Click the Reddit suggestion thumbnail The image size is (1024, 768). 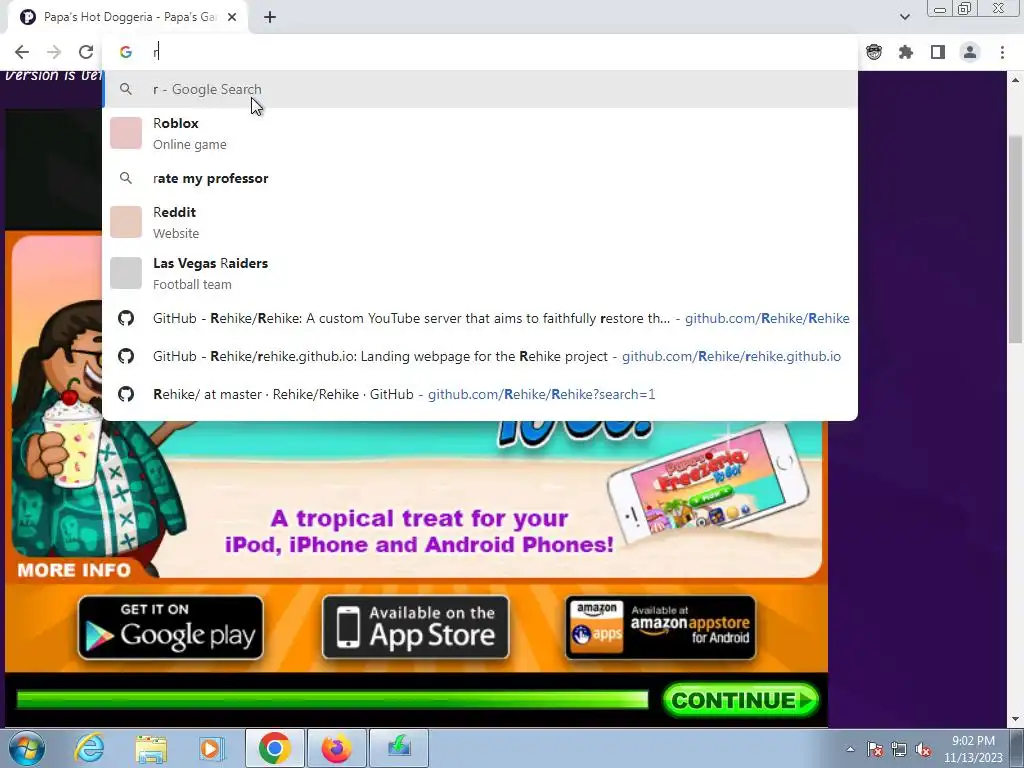[x=125, y=222]
